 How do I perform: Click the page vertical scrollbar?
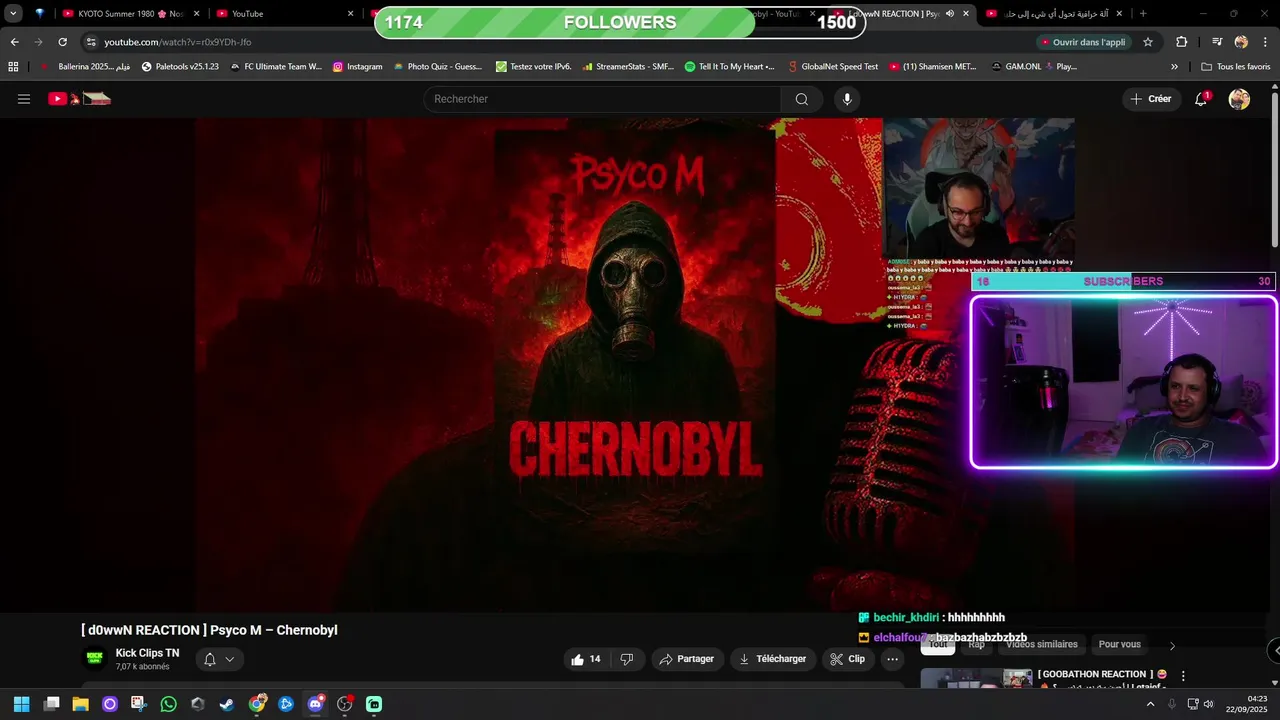(1274, 170)
